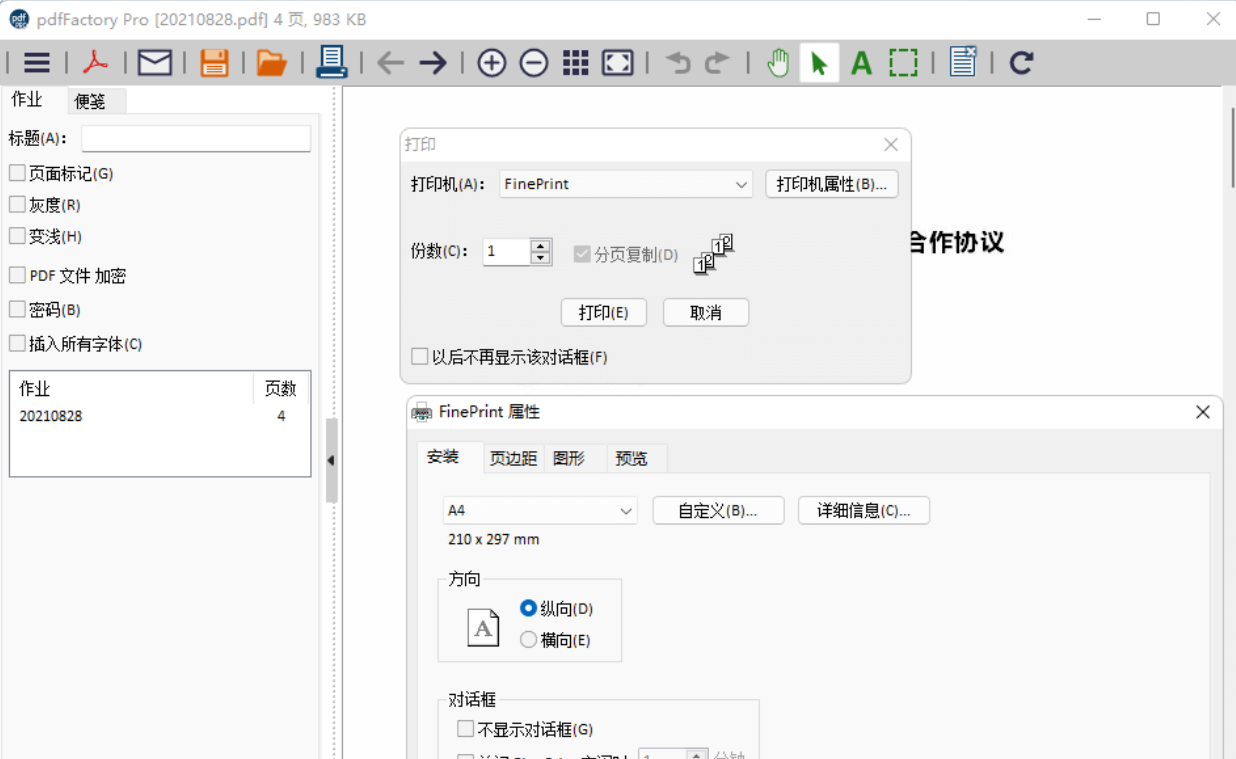Click the 页数 column header
The image size is (1236, 759).
(281, 389)
